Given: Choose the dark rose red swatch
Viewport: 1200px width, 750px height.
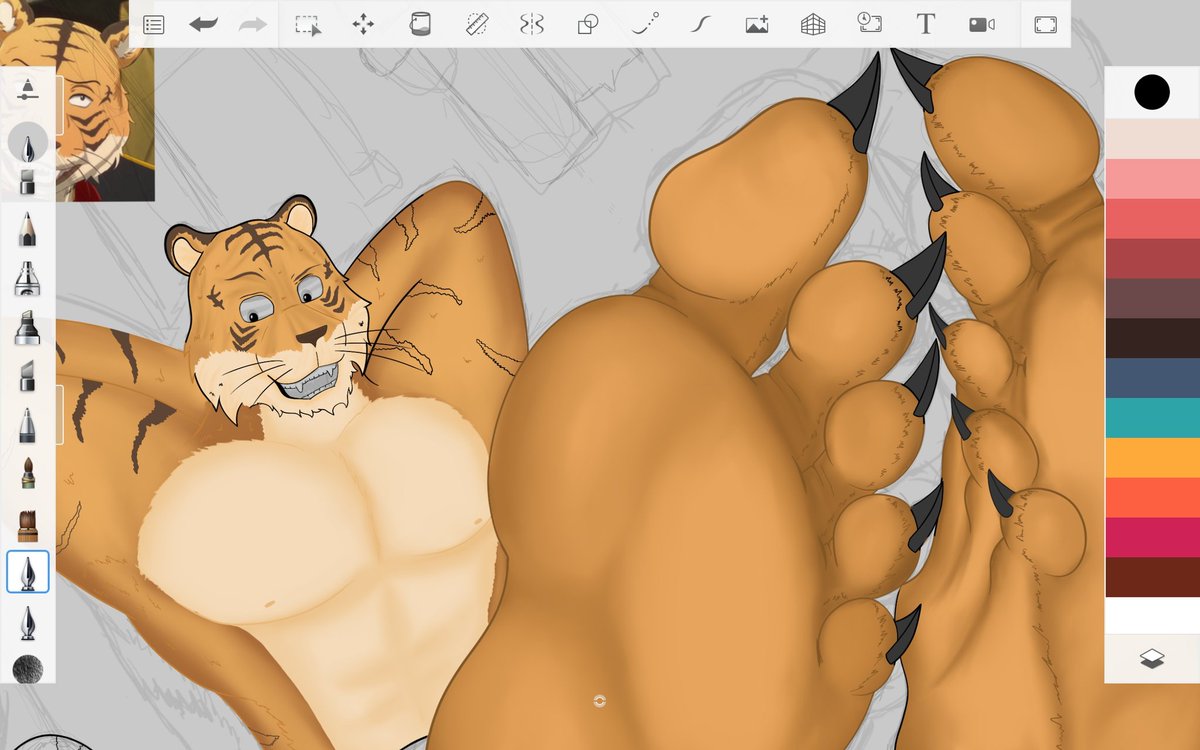Looking at the screenshot, I should [1152, 258].
